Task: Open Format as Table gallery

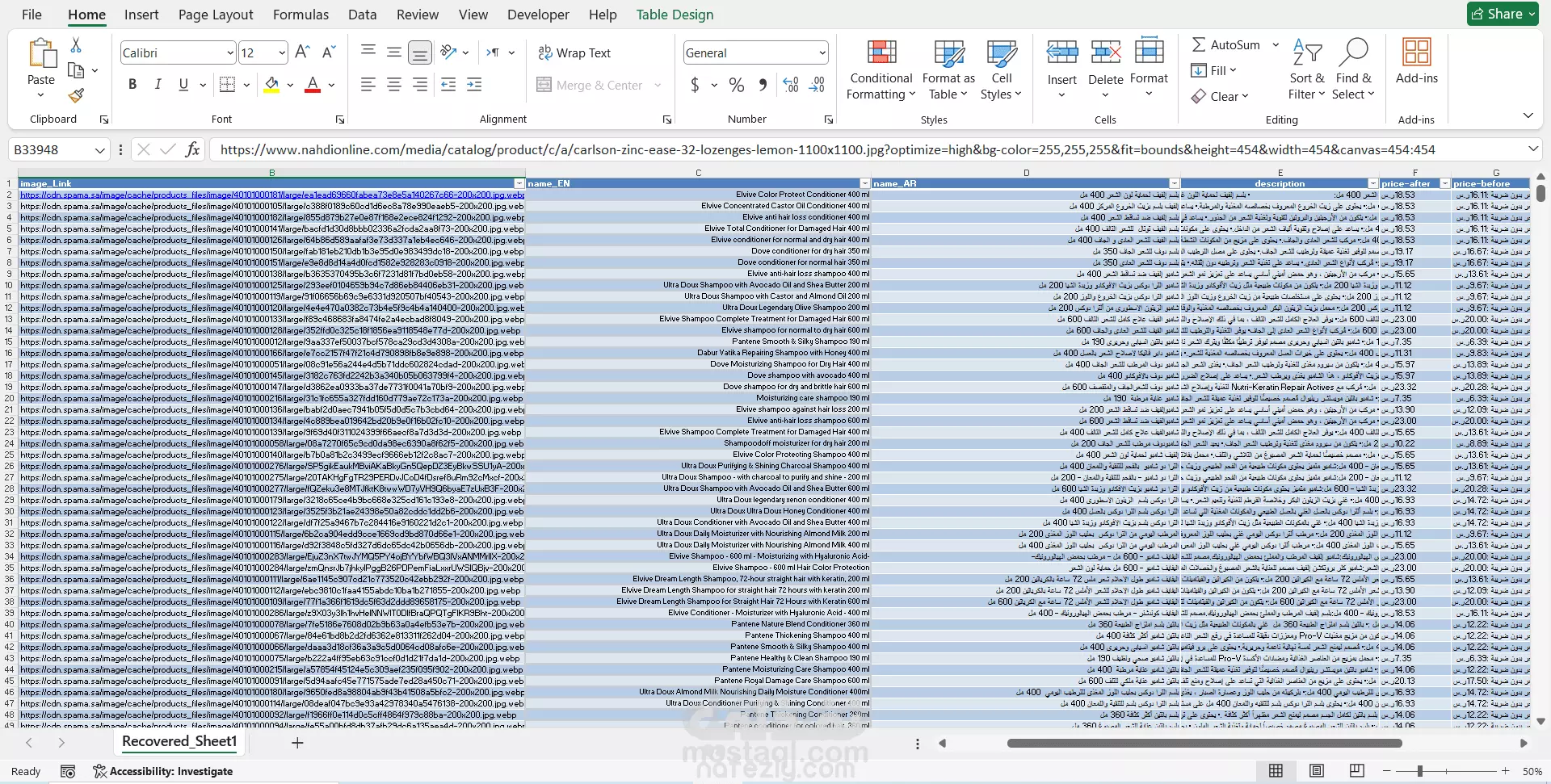Action: click(948, 70)
